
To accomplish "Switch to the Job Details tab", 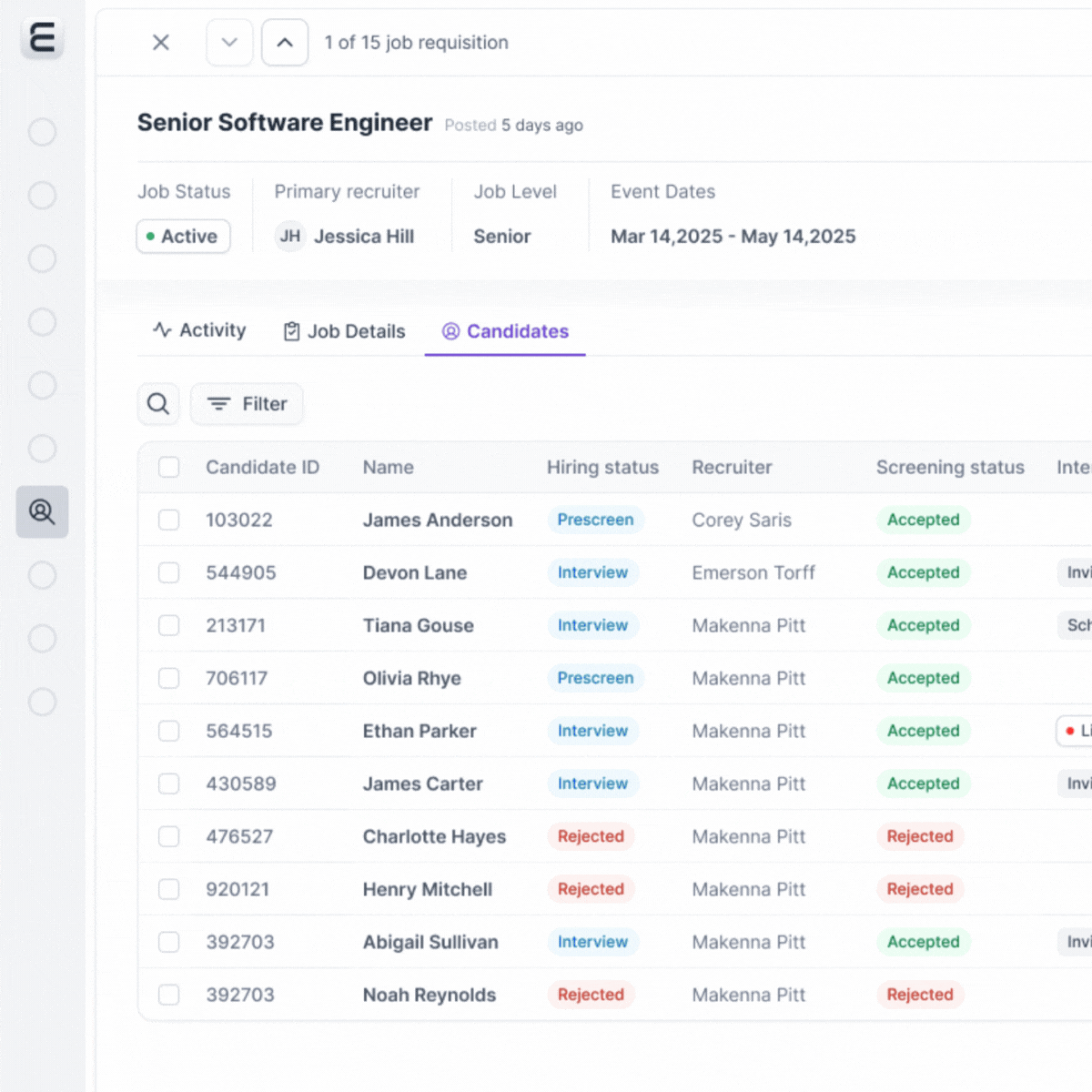I will (344, 331).
